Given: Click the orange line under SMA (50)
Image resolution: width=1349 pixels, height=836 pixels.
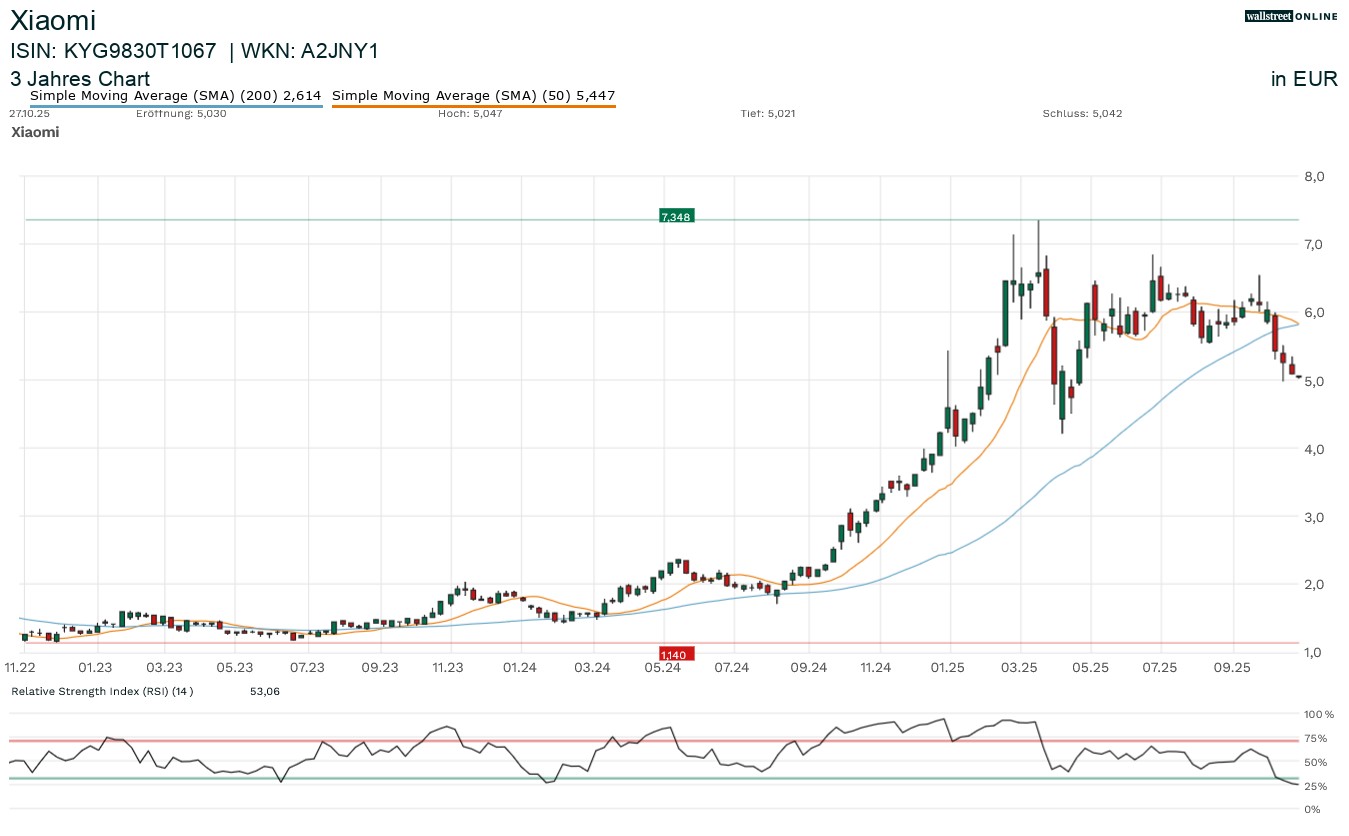Looking at the screenshot, I should 473,106.
